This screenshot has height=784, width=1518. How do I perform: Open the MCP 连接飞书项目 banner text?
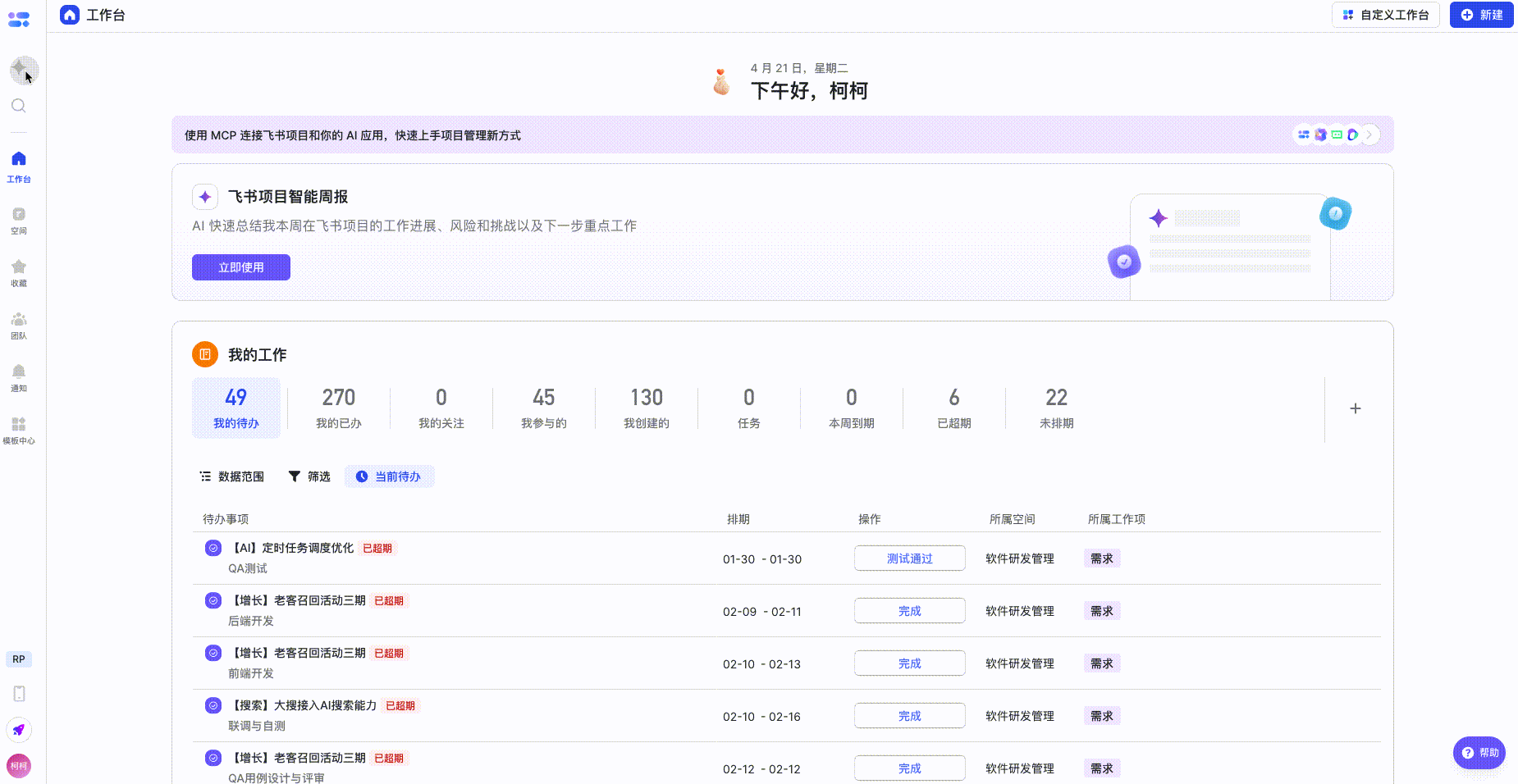coord(353,135)
